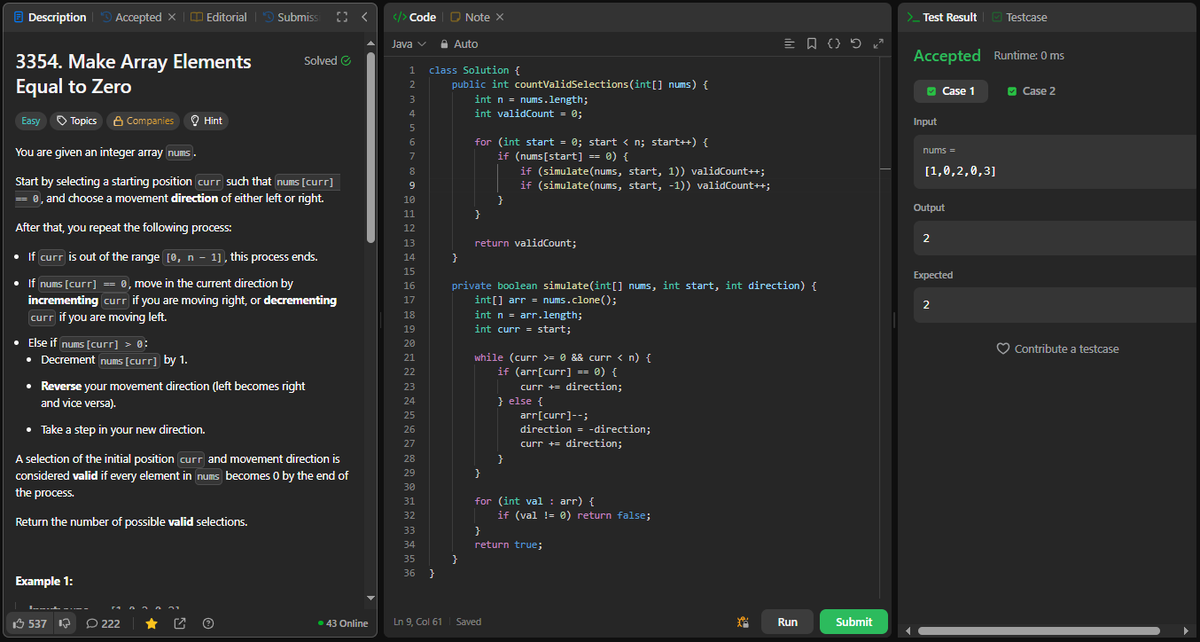The image size is (1200, 642).
Task: Run the code
Action: pos(787,622)
